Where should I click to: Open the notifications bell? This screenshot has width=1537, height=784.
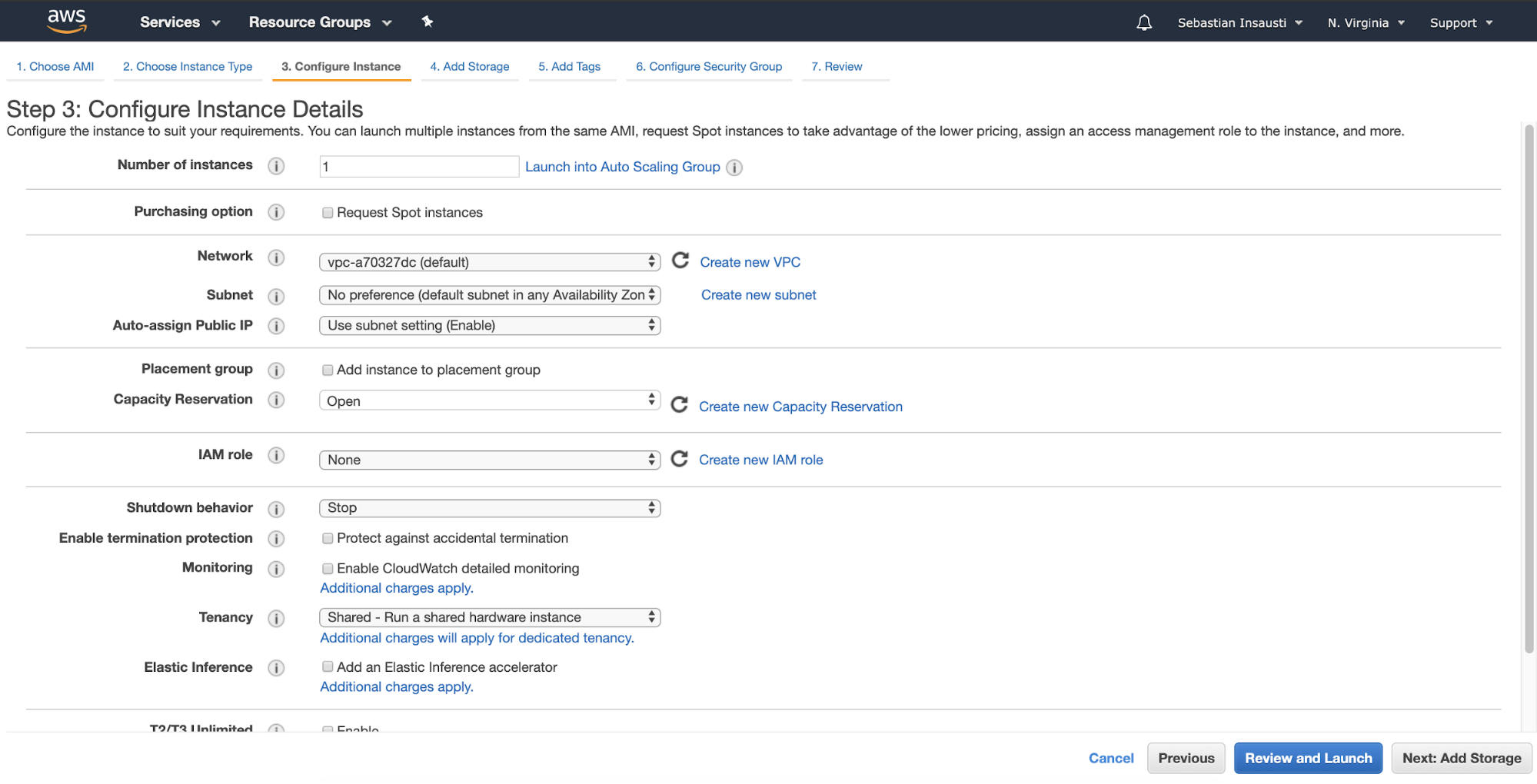click(x=1144, y=22)
